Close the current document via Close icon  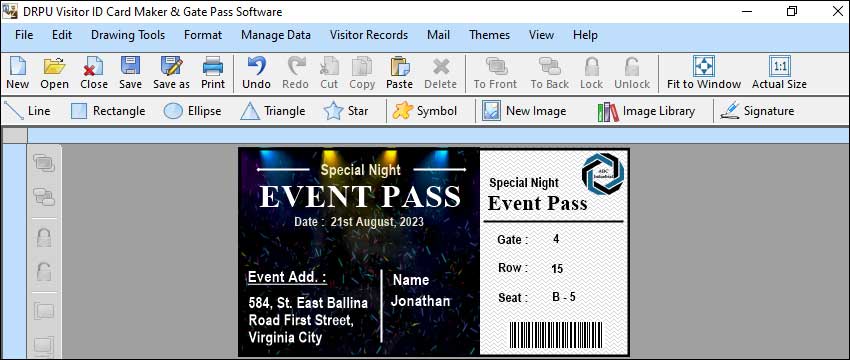point(94,73)
